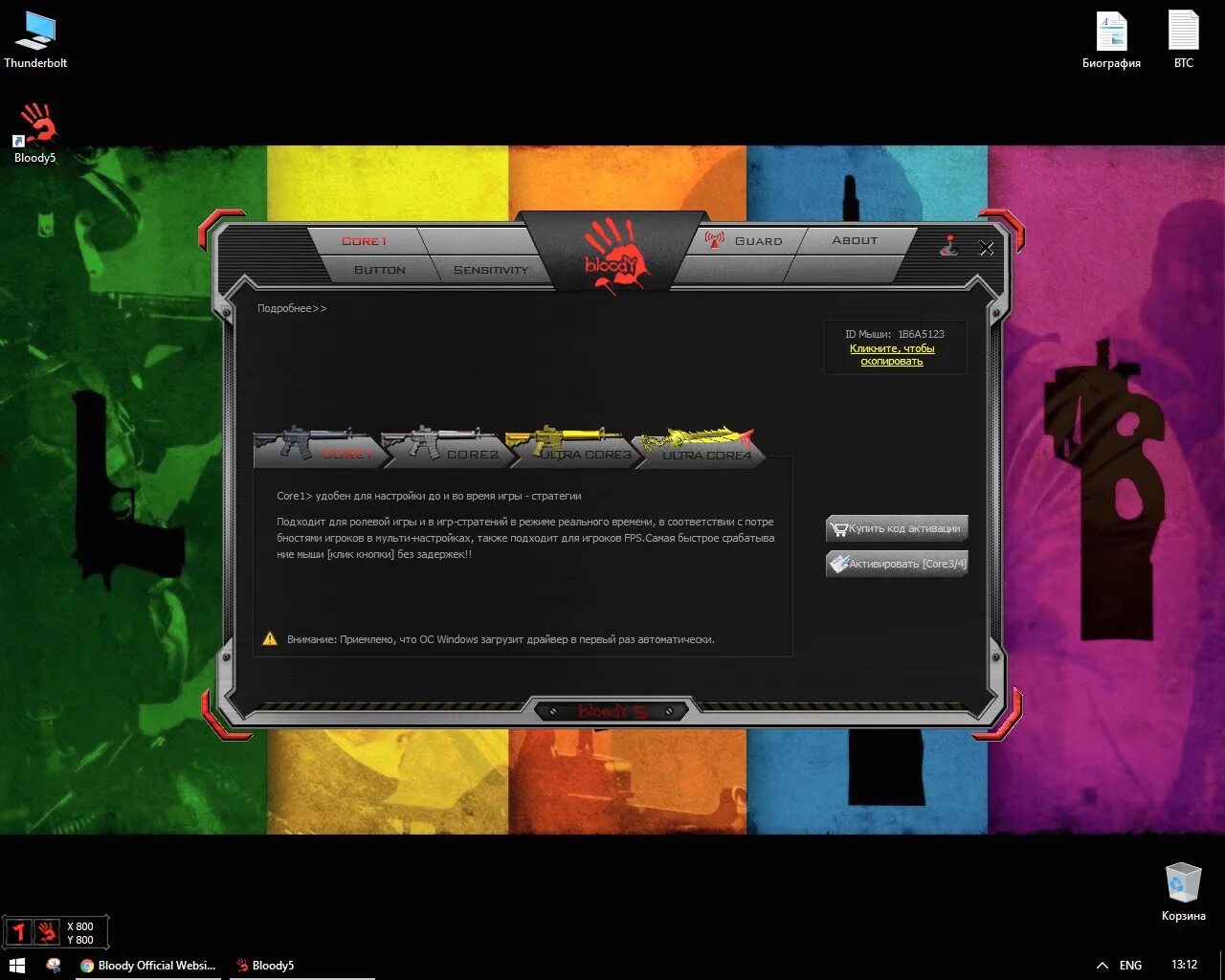
Task: Click Активировать [Core3/4] button
Action: pyautogui.click(x=897, y=564)
